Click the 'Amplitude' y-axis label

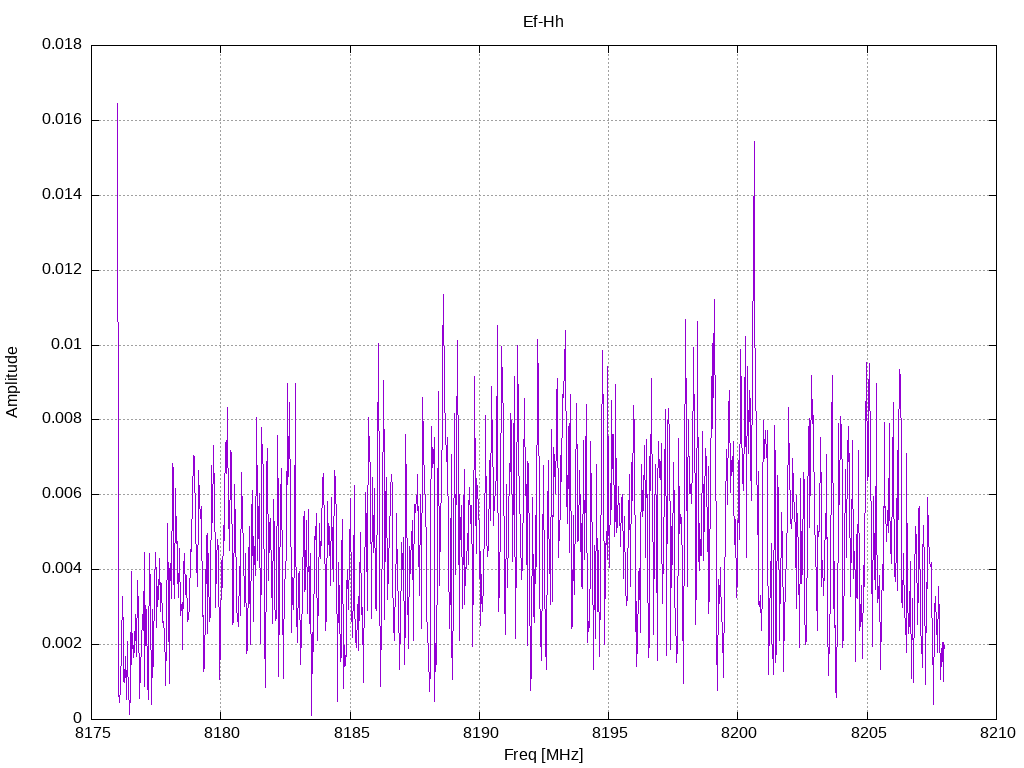[x=12, y=382]
